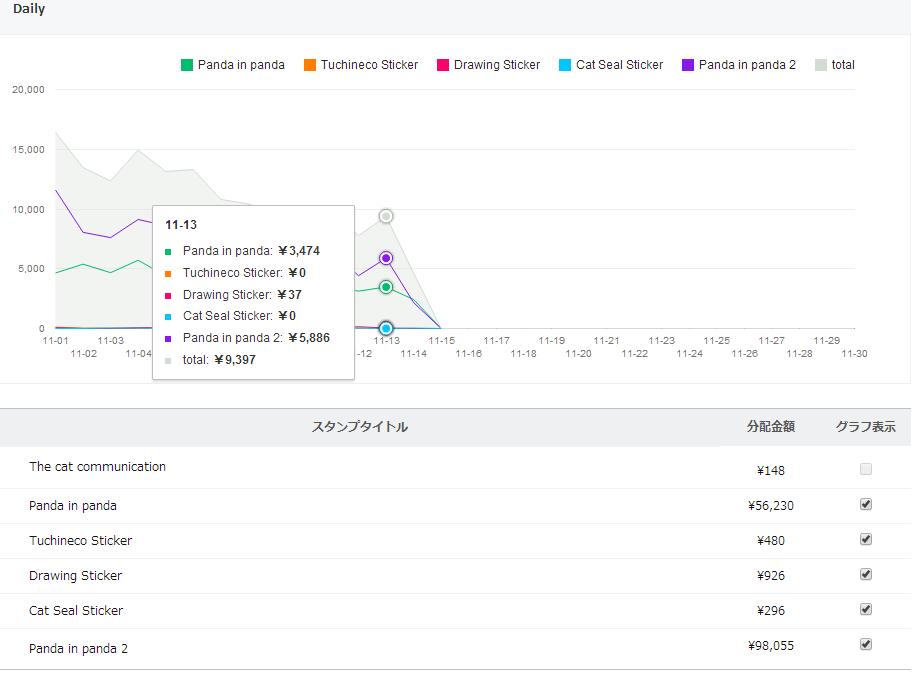Click the スタンプタイトル column header
This screenshot has width=913, height=677.
pos(360,427)
